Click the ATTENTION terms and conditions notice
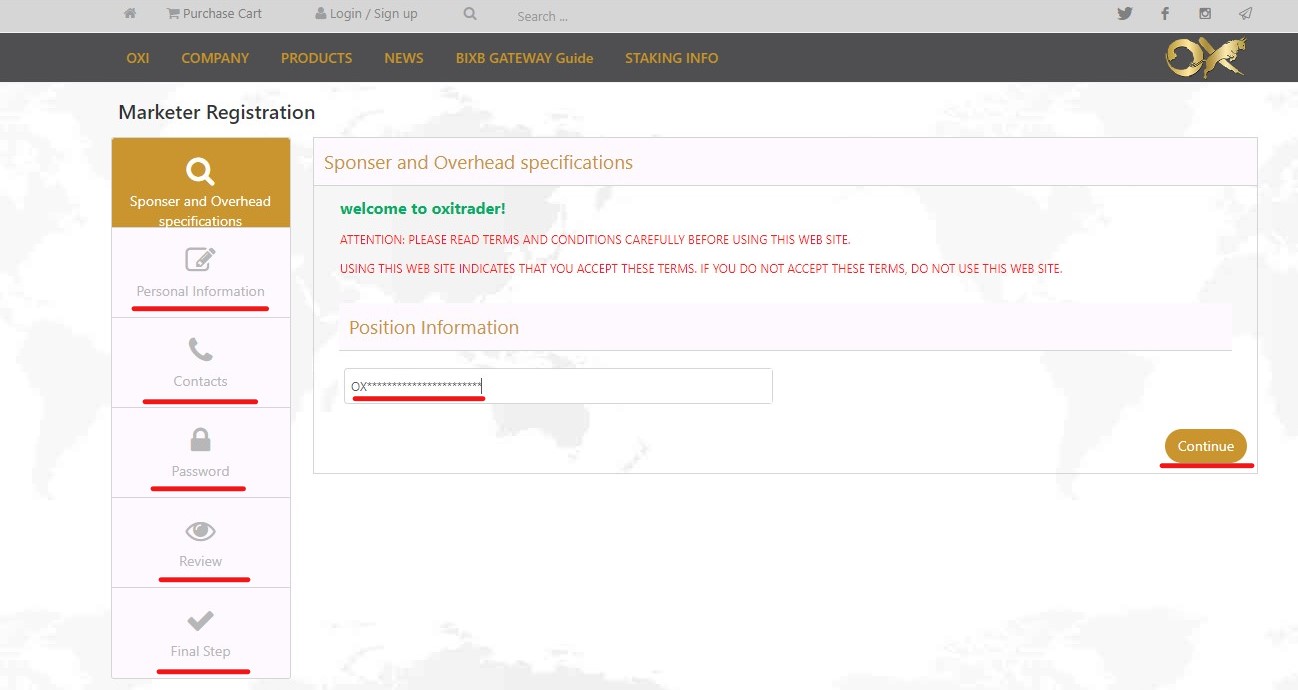The width and height of the screenshot is (1298, 690). click(595, 240)
